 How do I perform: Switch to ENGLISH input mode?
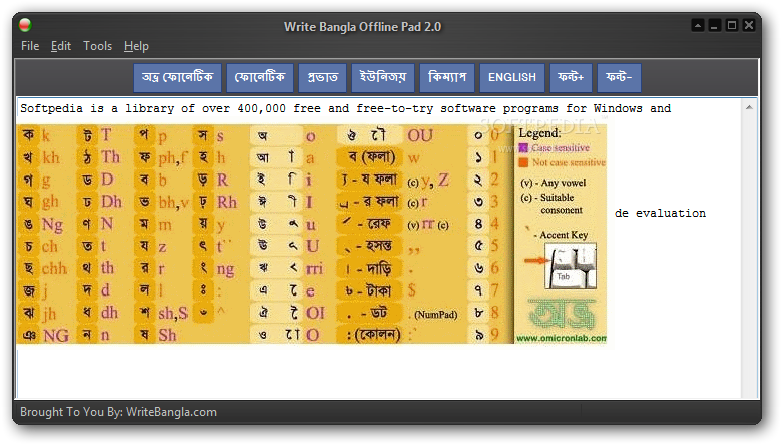512,77
